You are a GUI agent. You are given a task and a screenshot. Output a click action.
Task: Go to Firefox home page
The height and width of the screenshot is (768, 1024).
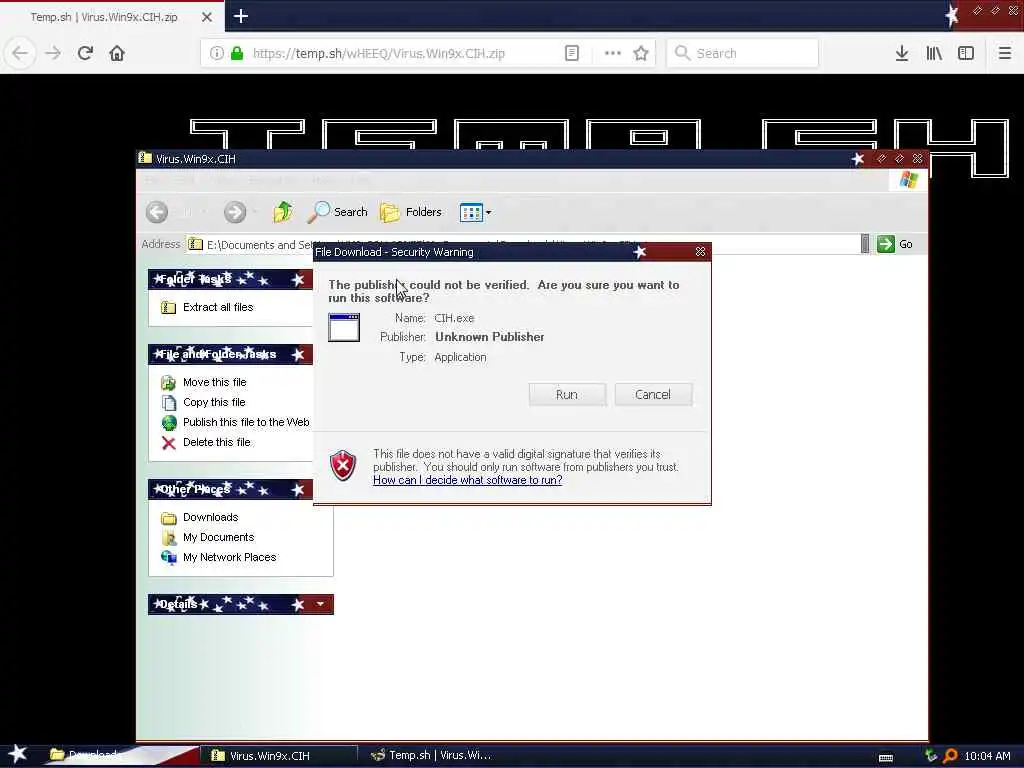point(117,53)
